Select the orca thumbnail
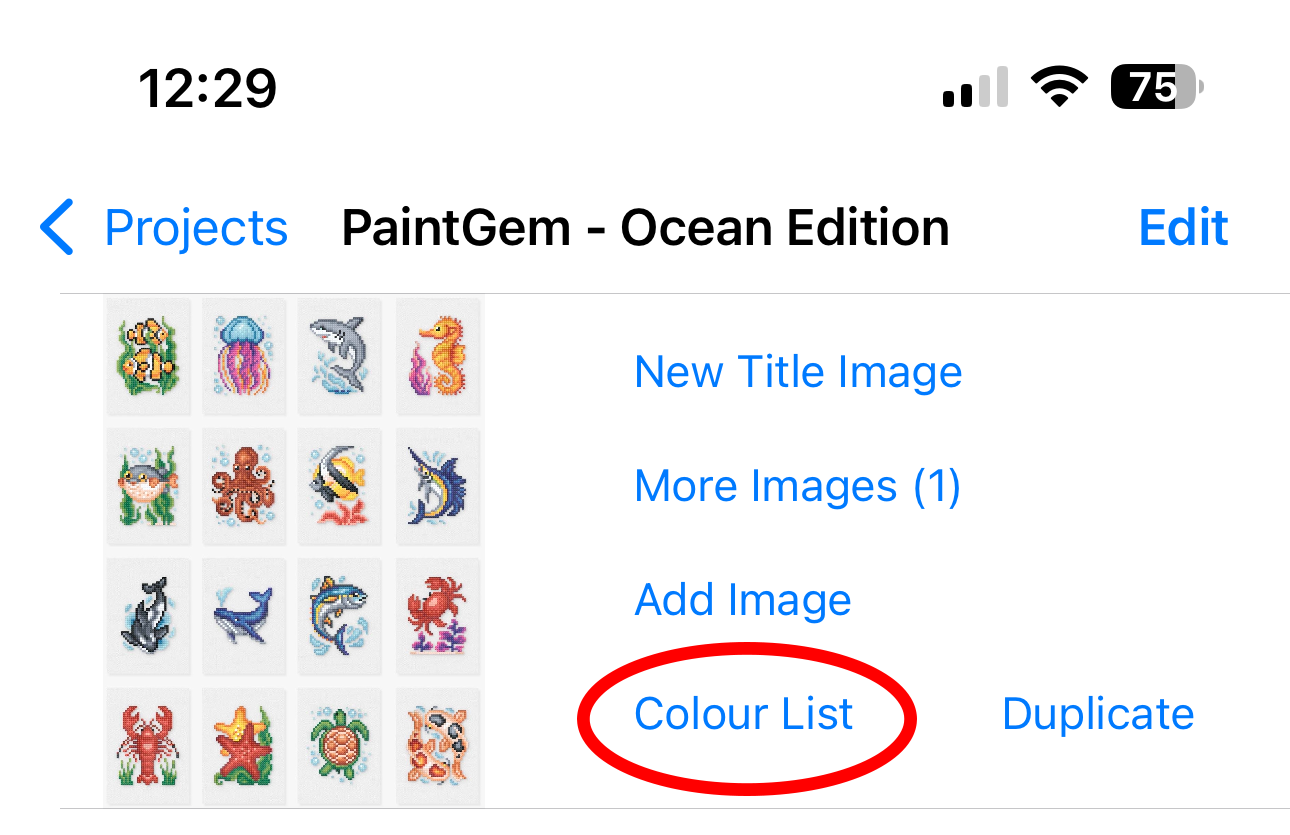Screen dimensions: 1290x835 [x=147, y=615]
